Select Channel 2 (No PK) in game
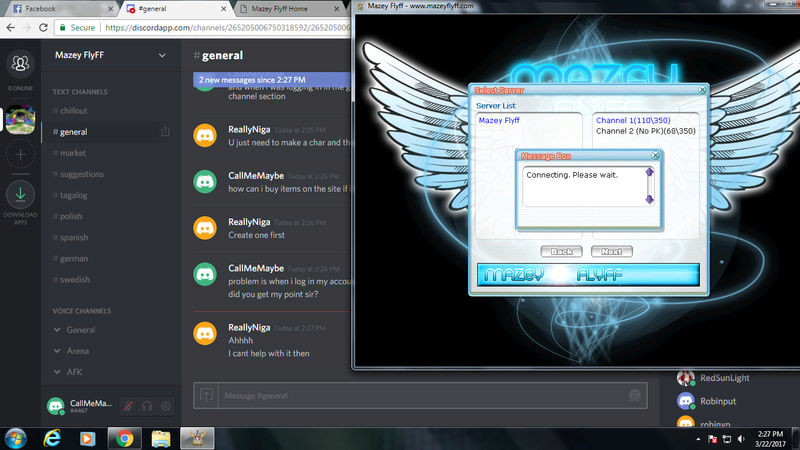This screenshot has width=800, height=450. 645,131
